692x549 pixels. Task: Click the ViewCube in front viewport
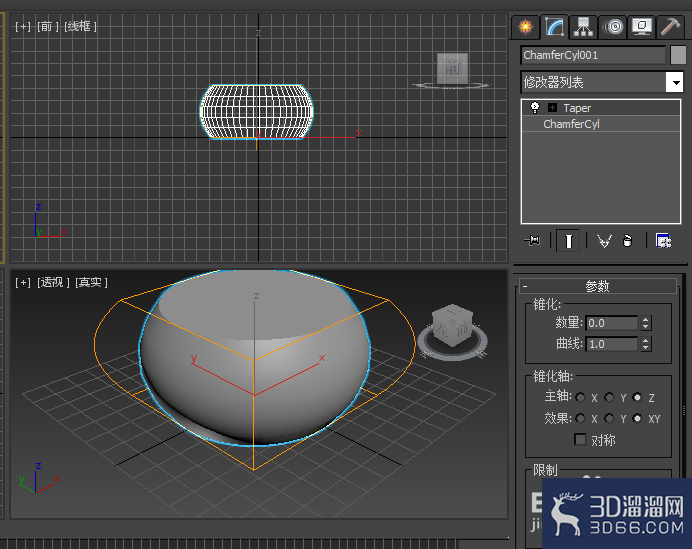[452, 68]
